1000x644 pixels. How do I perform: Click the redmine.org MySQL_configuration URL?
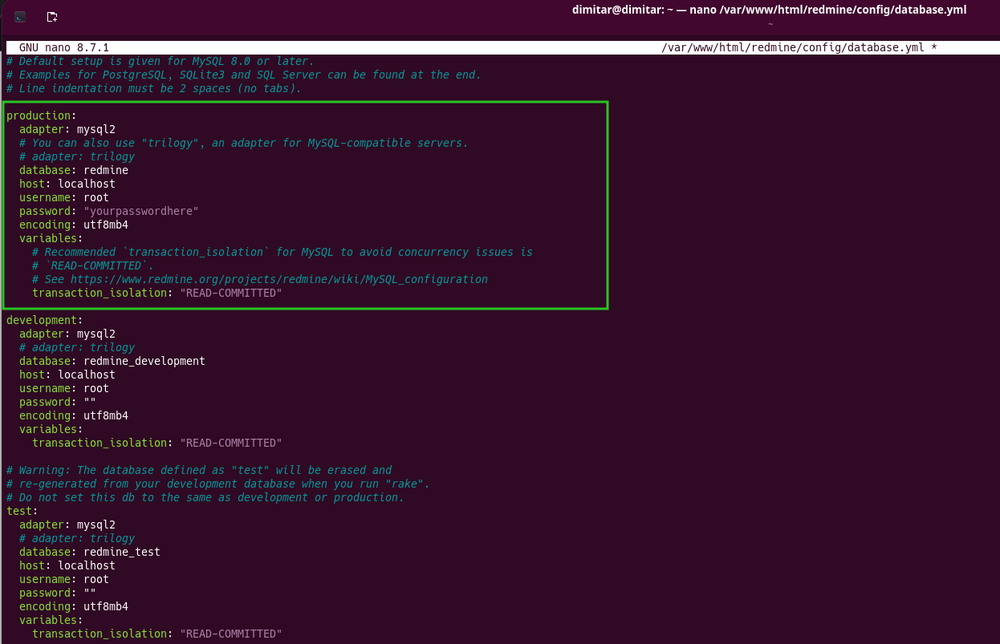click(x=279, y=279)
